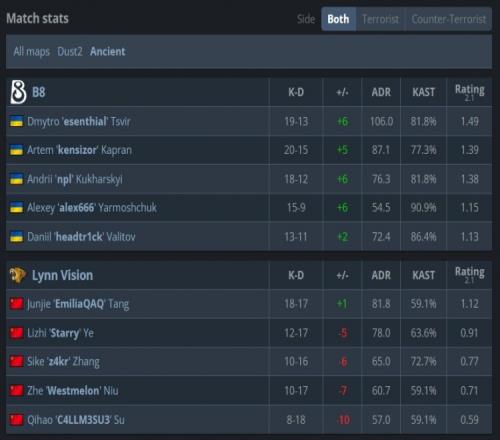The width and height of the screenshot is (500, 440).
Task: Select the Both side filter
Action: click(x=338, y=19)
